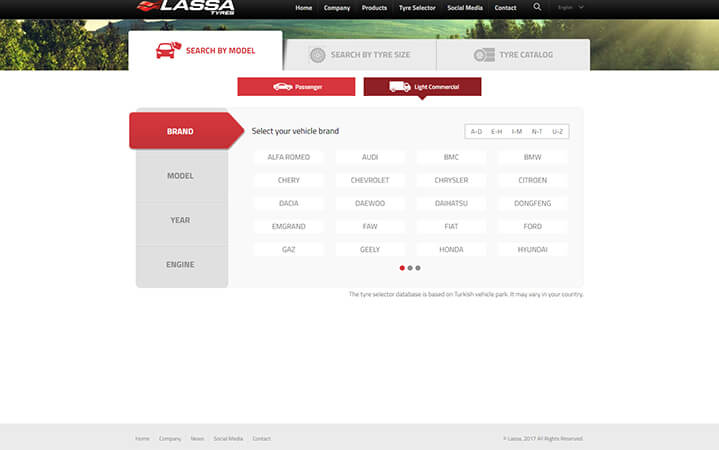Click the tyre icon on Tyre Size tab
719x450 pixels.
tap(317, 55)
